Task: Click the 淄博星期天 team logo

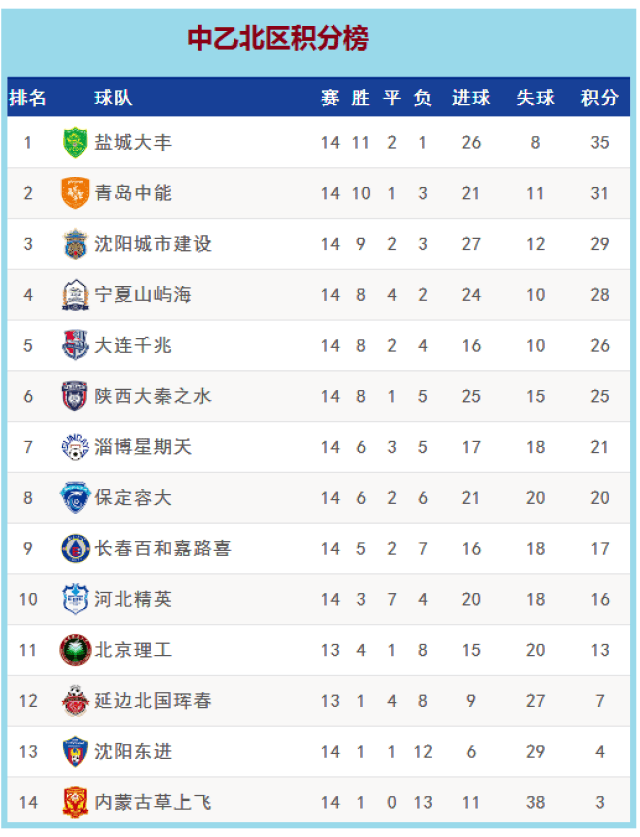Action: pyautogui.click(x=75, y=447)
